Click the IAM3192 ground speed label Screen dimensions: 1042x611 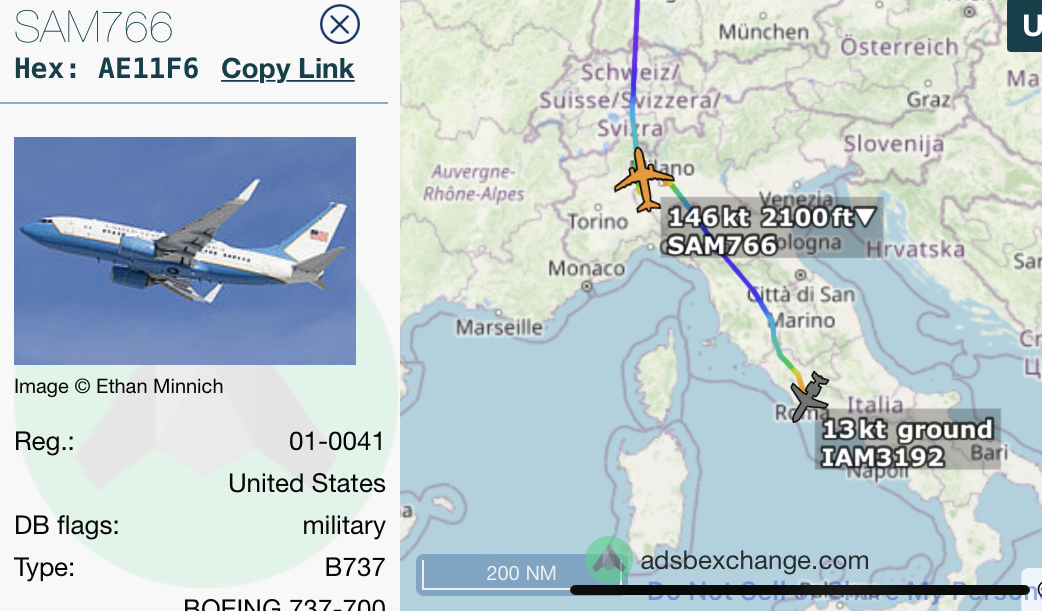tap(907, 429)
